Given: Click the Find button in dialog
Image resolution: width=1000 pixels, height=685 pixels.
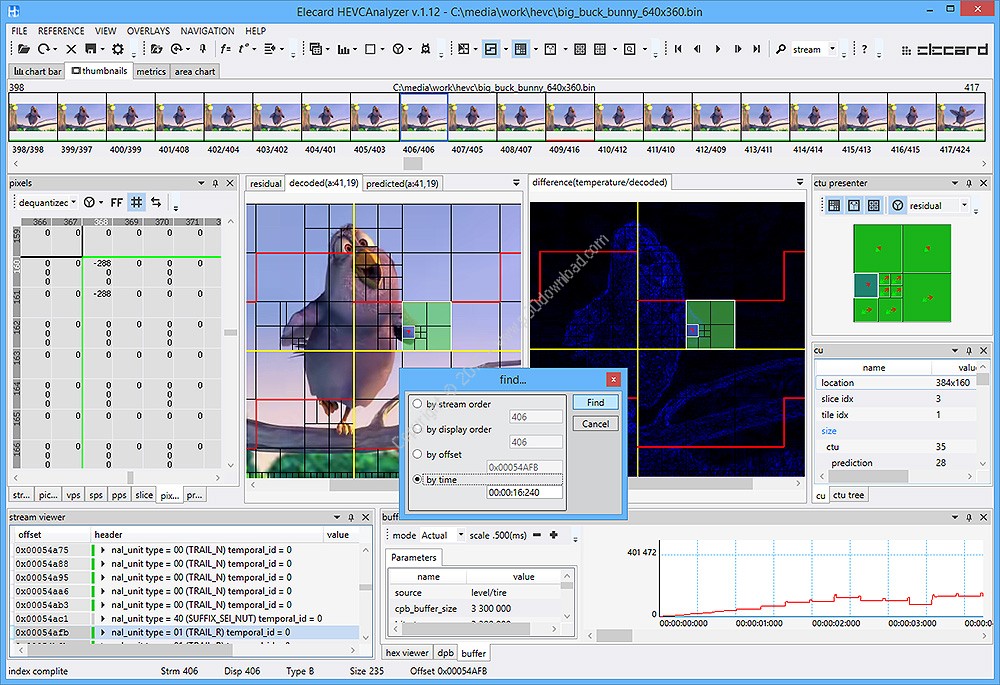Looking at the screenshot, I should pos(595,402).
